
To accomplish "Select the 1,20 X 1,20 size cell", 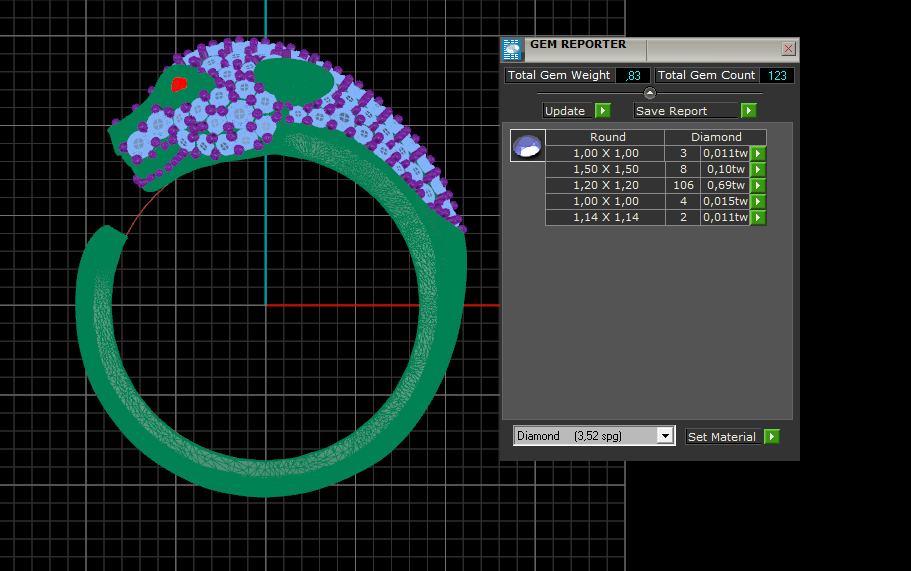I will [605, 186].
